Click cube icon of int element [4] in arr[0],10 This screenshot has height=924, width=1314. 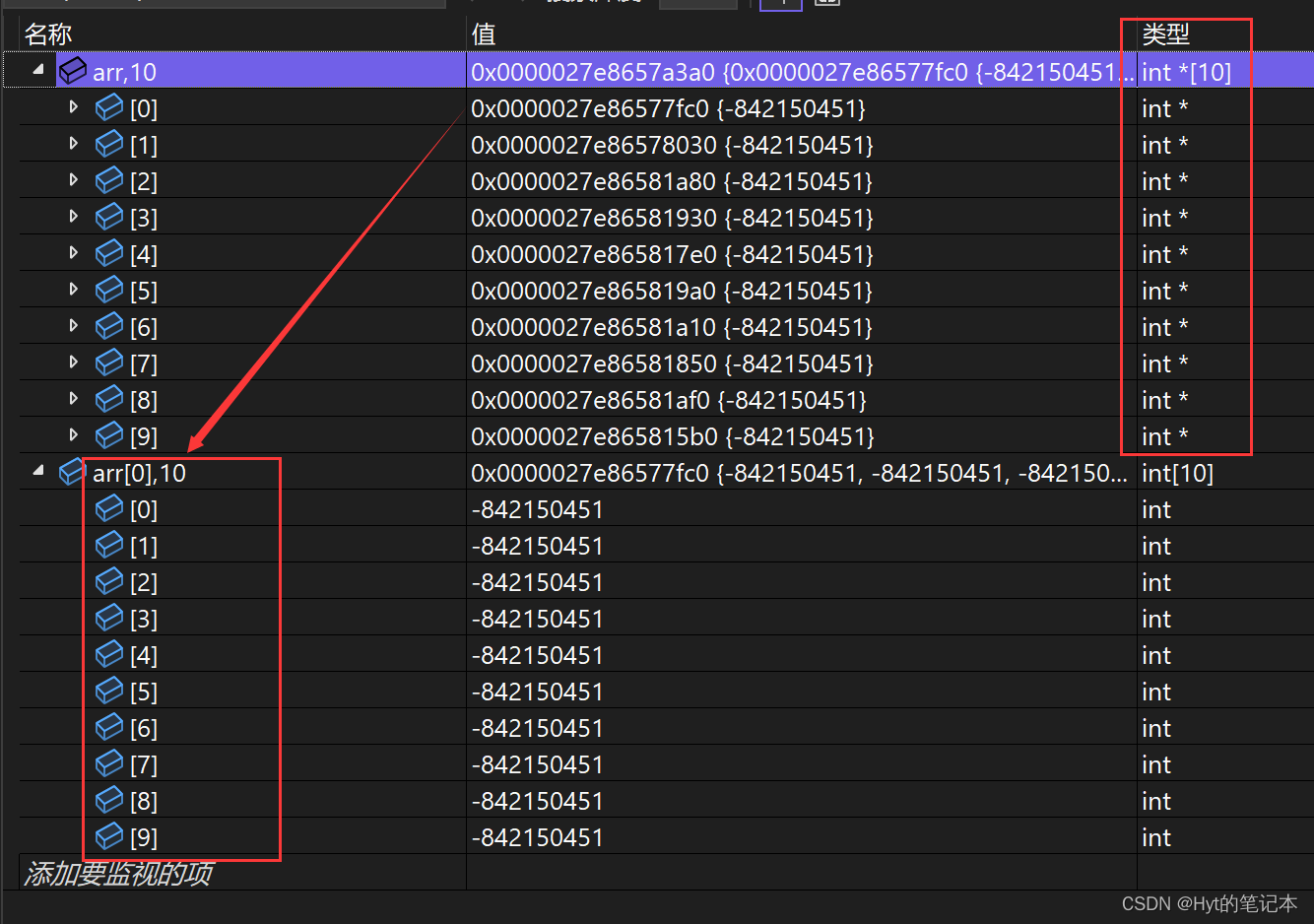(109, 653)
